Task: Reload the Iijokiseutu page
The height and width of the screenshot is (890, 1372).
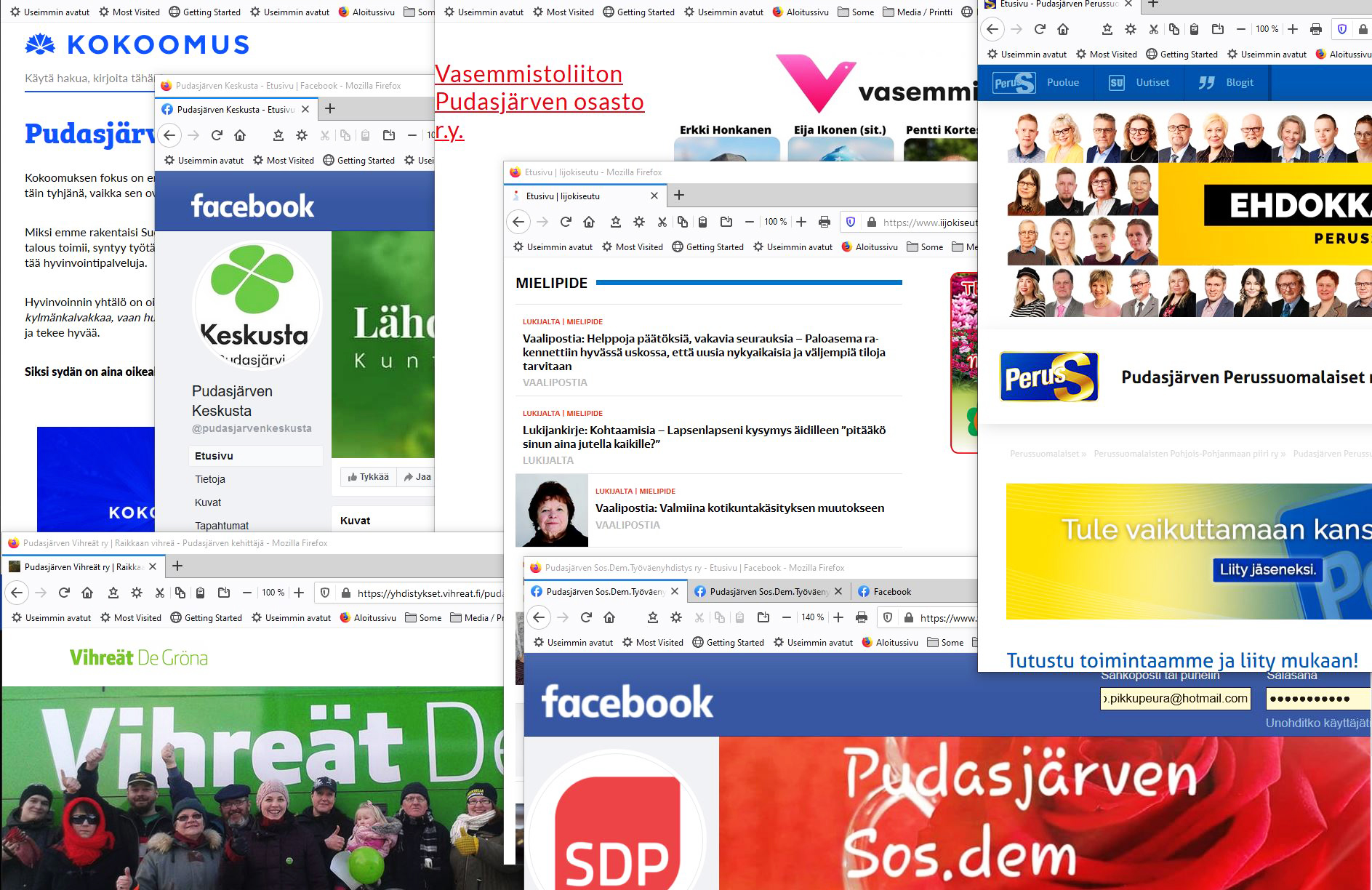Action: tap(566, 222)
